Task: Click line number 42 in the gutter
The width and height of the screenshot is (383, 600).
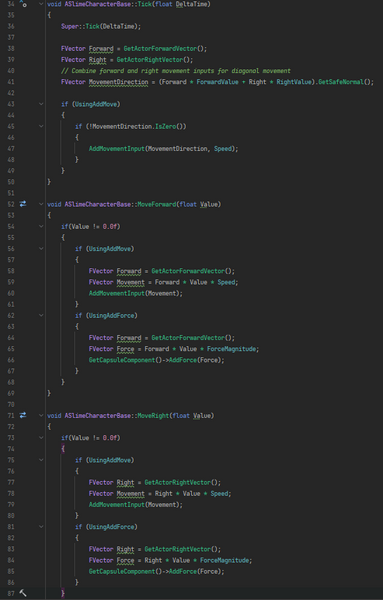Action: click(x=11, y=93)
